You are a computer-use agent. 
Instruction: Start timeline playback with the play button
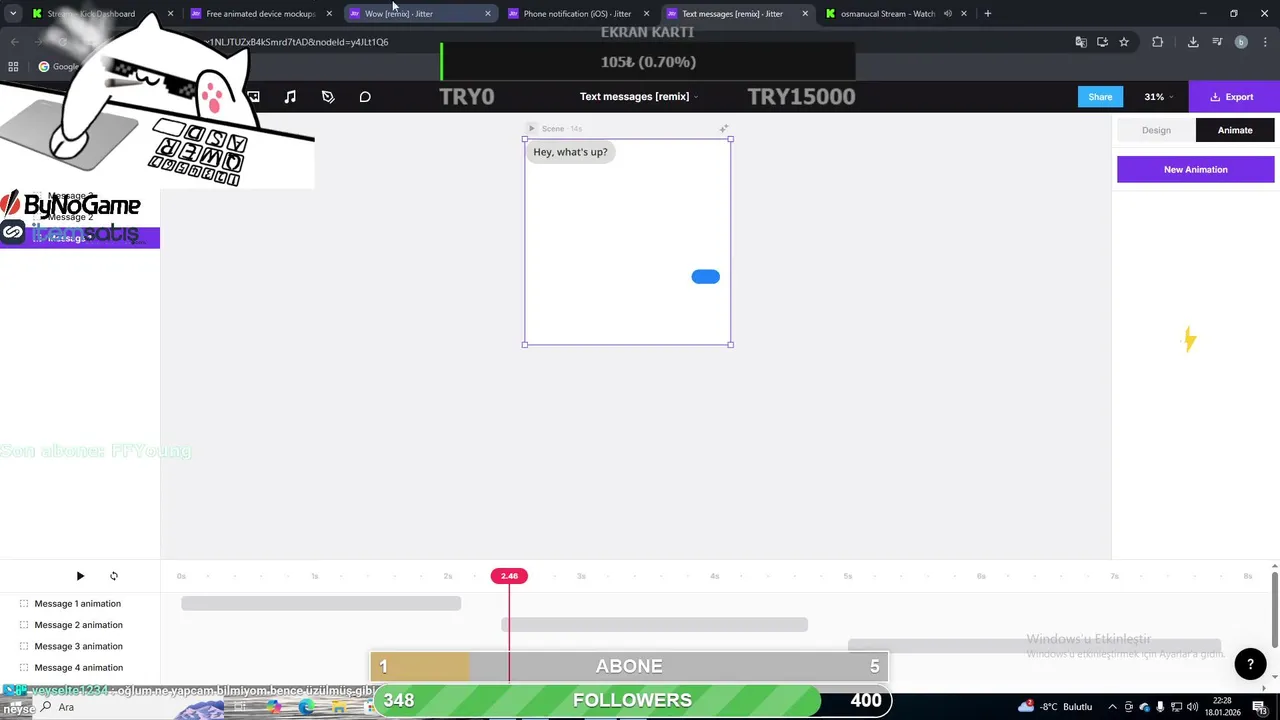[x=80, y=576]
